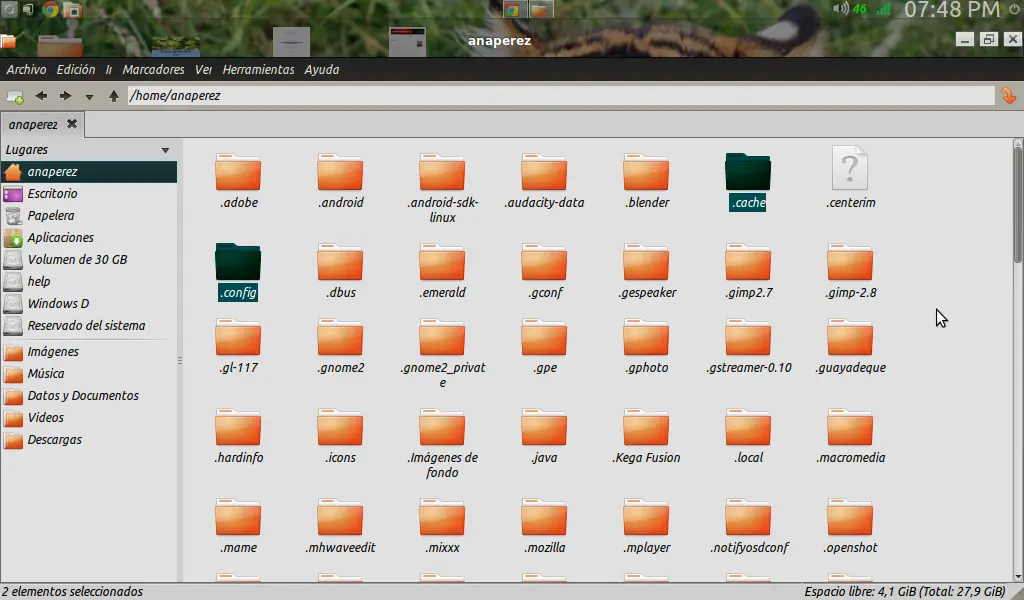The image size is (1024, 600).
Task: Go back to previous folder
Action: click(41, 96)
